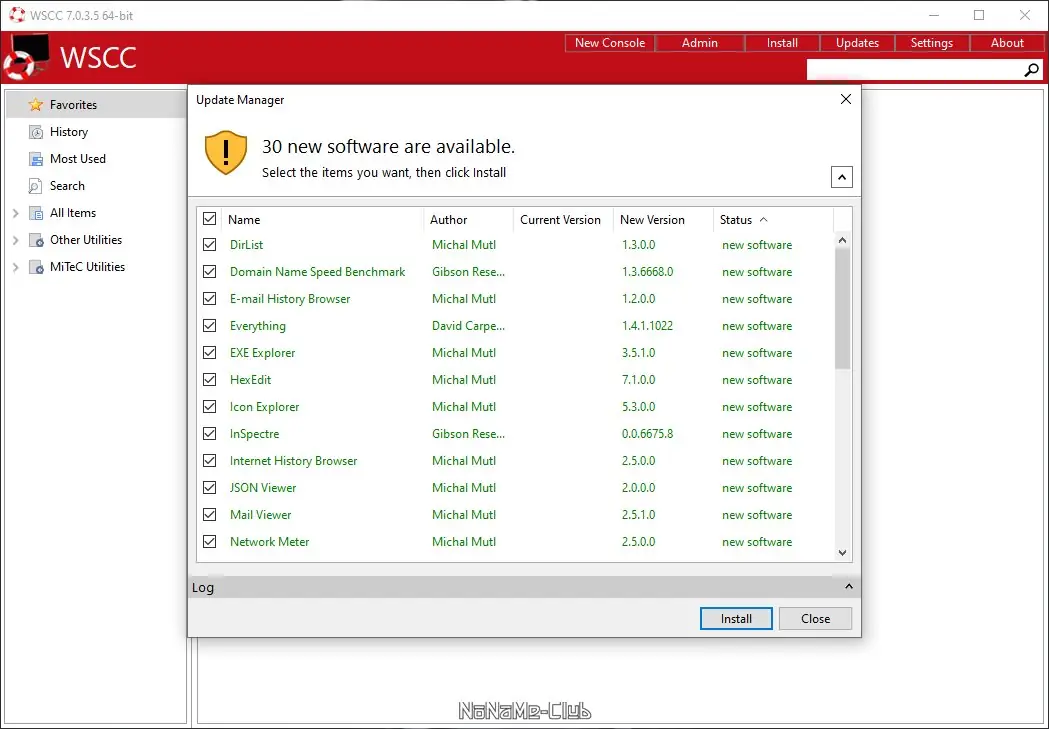Click the Other Utilities folder icon
Screen dimensions: 1049x729
36,240
